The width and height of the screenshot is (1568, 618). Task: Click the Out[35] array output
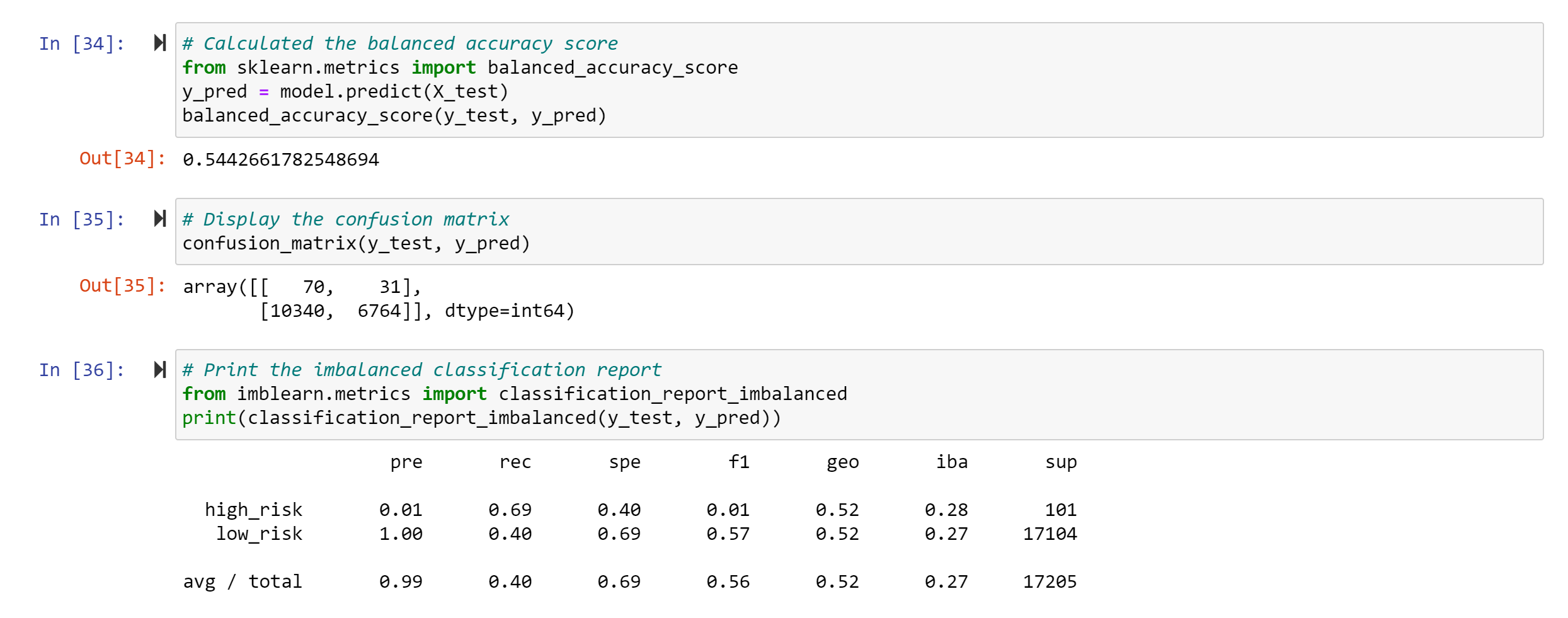[377, 297]
